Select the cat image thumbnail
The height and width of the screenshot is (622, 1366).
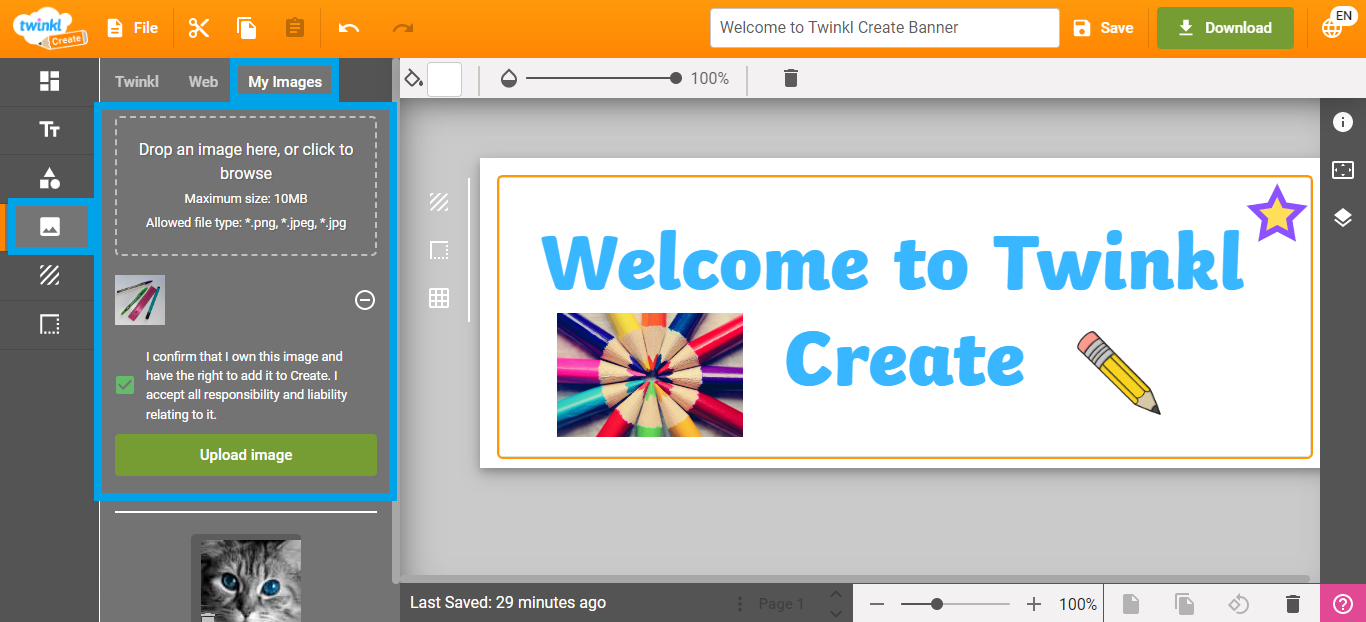pos(251,580)
